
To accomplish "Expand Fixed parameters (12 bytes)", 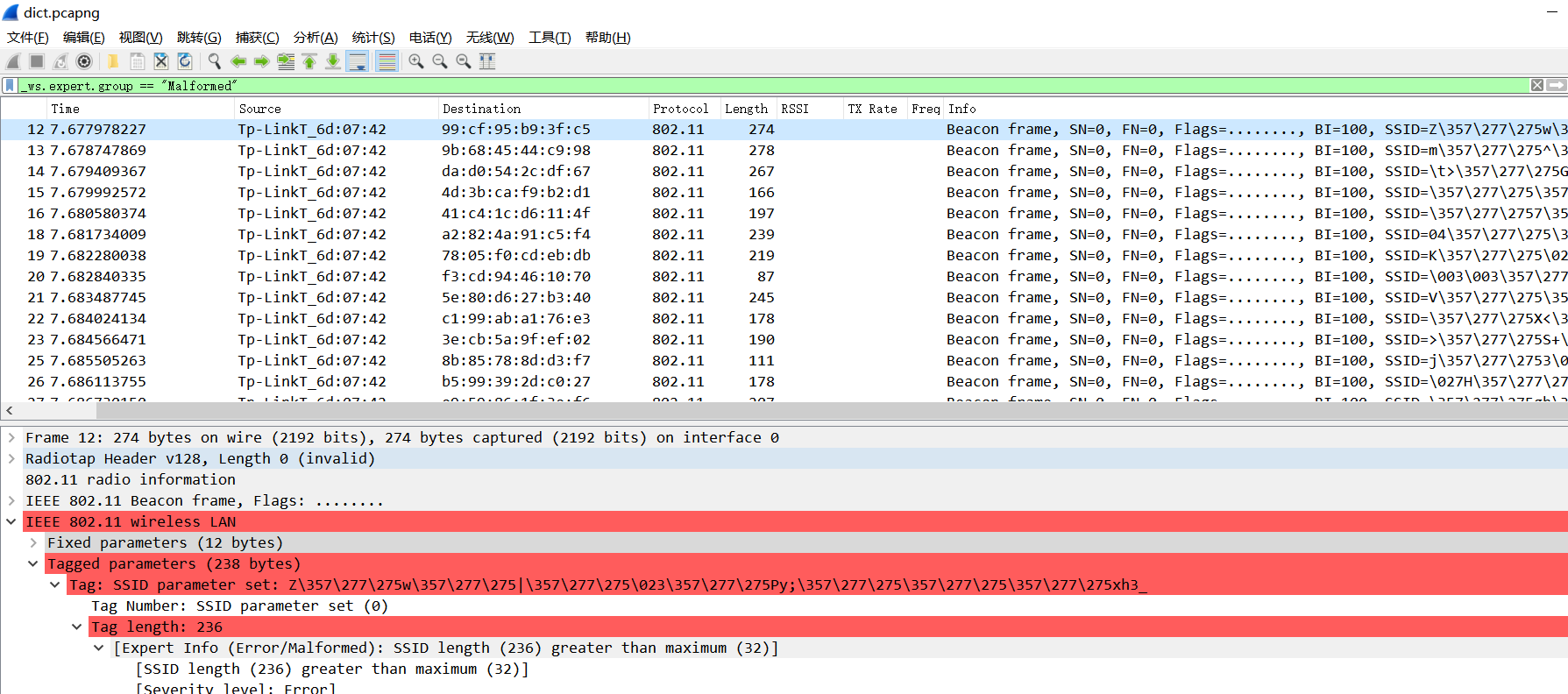I will (33, 542).
